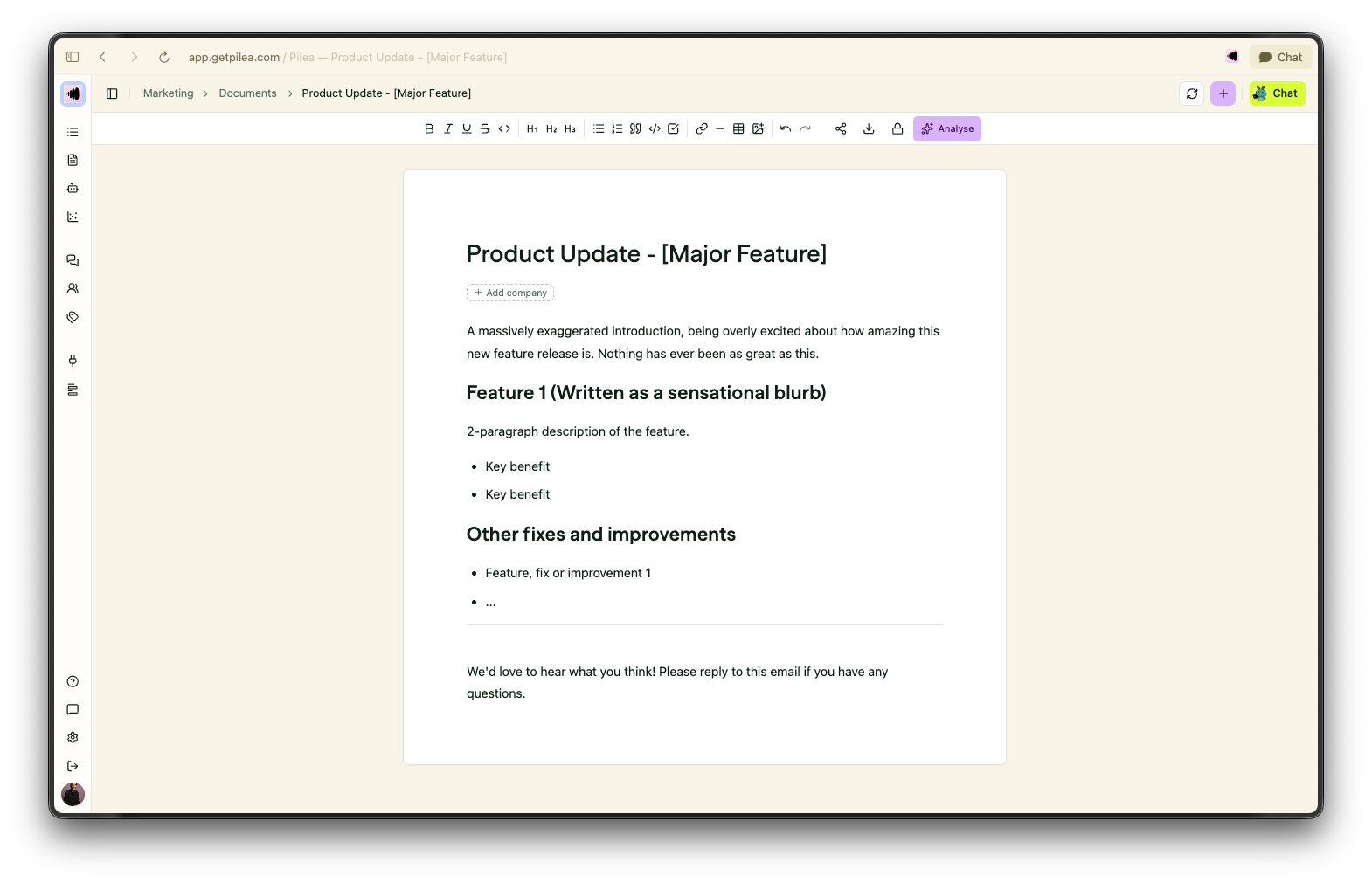Click the download document icon
This screenshot has width=1372, height=883.
pos(869,128)
